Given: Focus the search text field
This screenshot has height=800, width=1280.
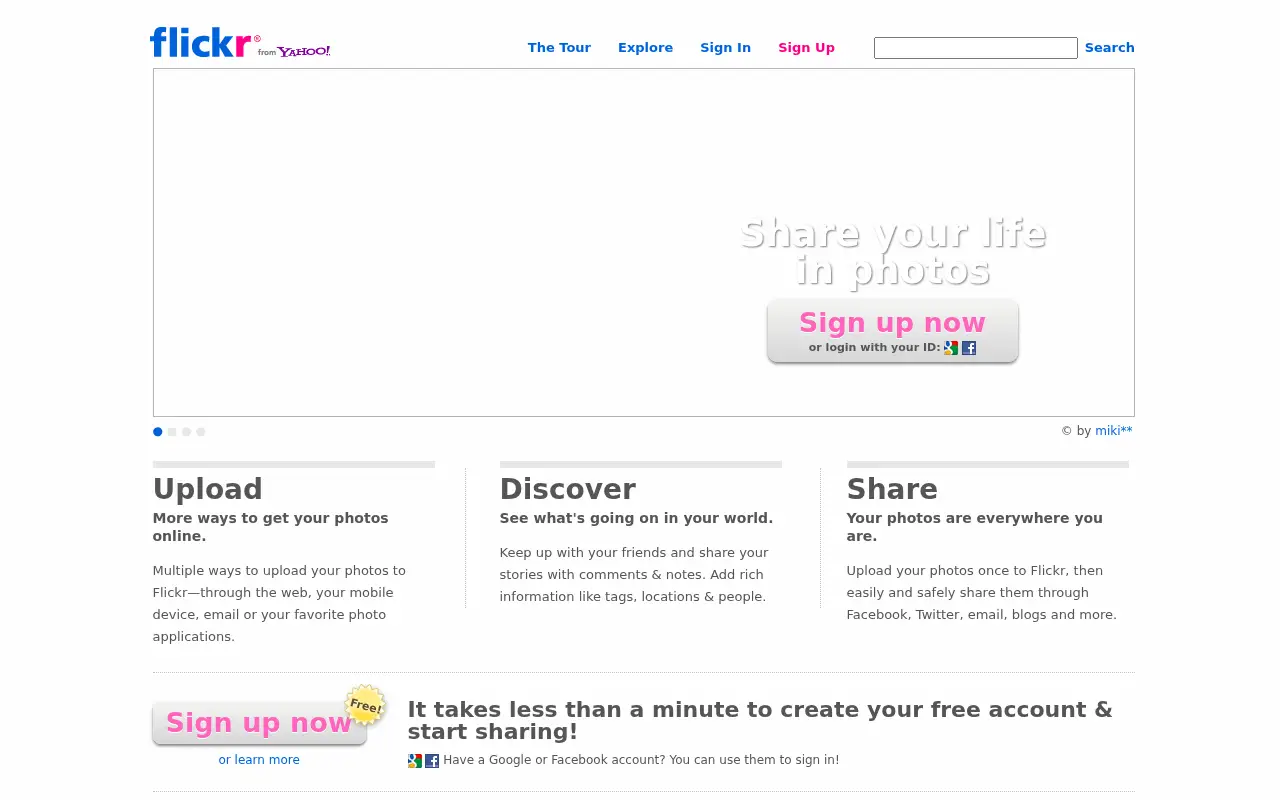Looking at the screenshot, I should (x=976, y=48).
